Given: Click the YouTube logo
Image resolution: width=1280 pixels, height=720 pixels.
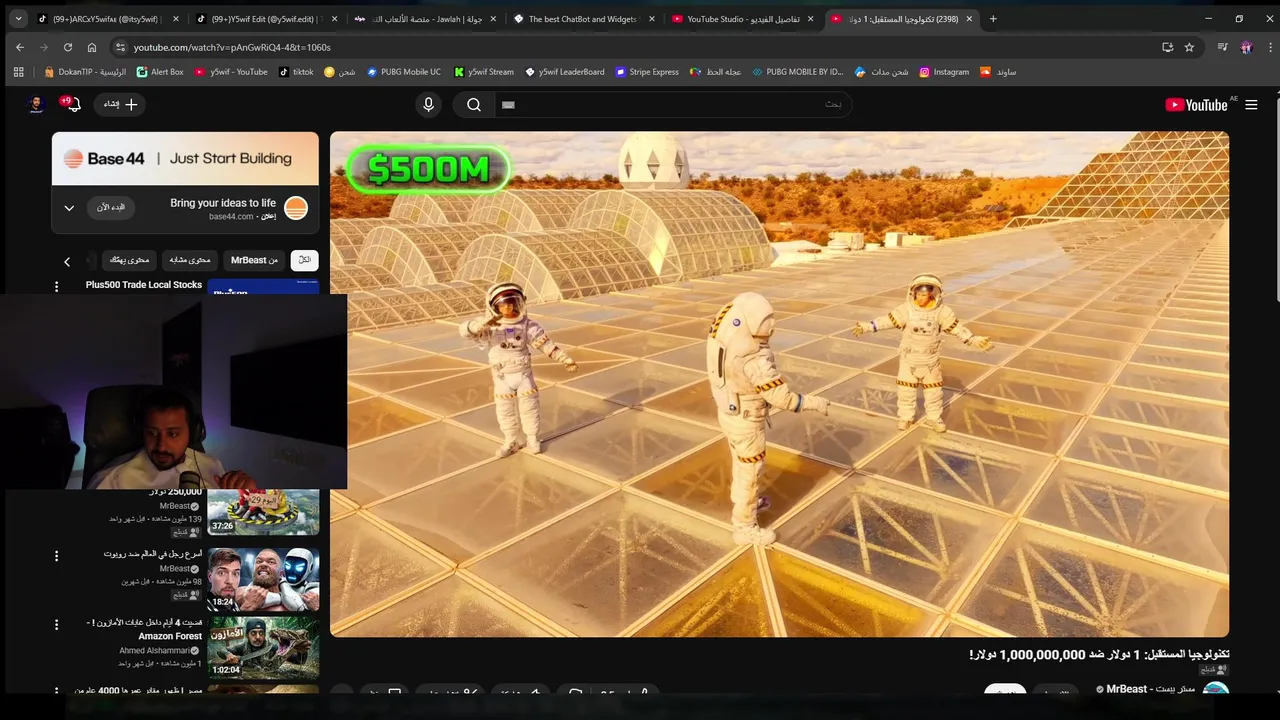Looking at the screenshot, I should pyautogui.click(x=1197, y=105).
